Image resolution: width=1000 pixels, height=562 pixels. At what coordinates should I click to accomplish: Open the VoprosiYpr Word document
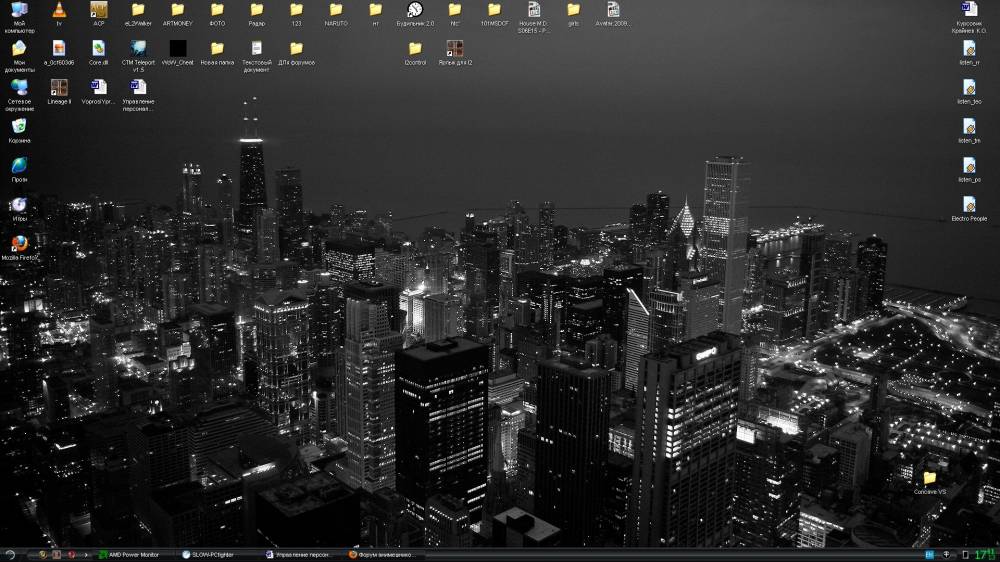[x=98, y=87]
